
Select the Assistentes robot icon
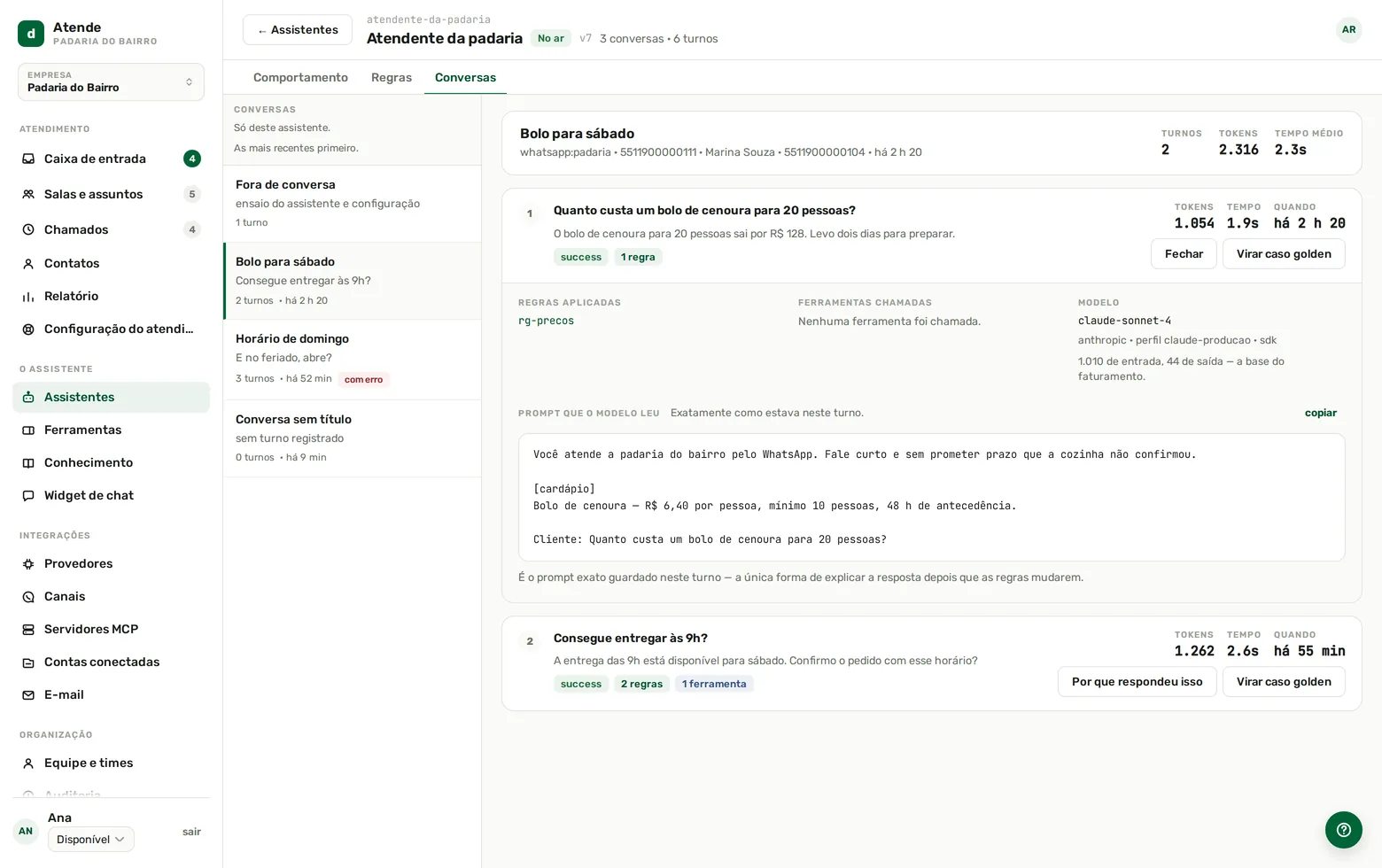point(28,397)
